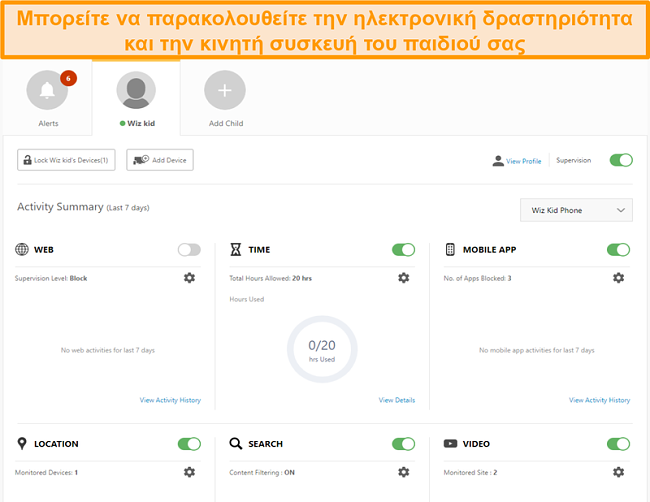
Task: Open Mobile App settings gear
Action: click(x=618, y=278)
